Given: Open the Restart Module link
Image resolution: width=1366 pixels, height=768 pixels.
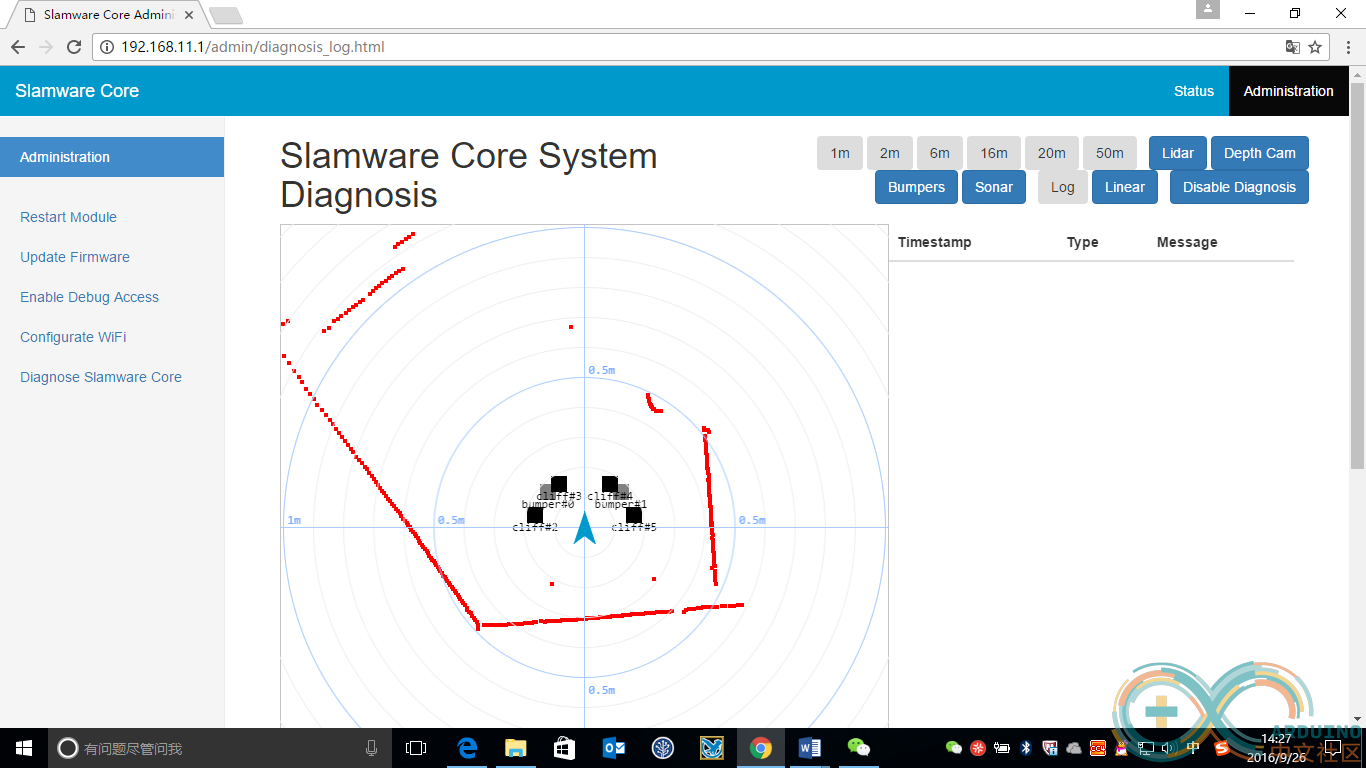Looking at the screenshot, I should coord(68,217).
